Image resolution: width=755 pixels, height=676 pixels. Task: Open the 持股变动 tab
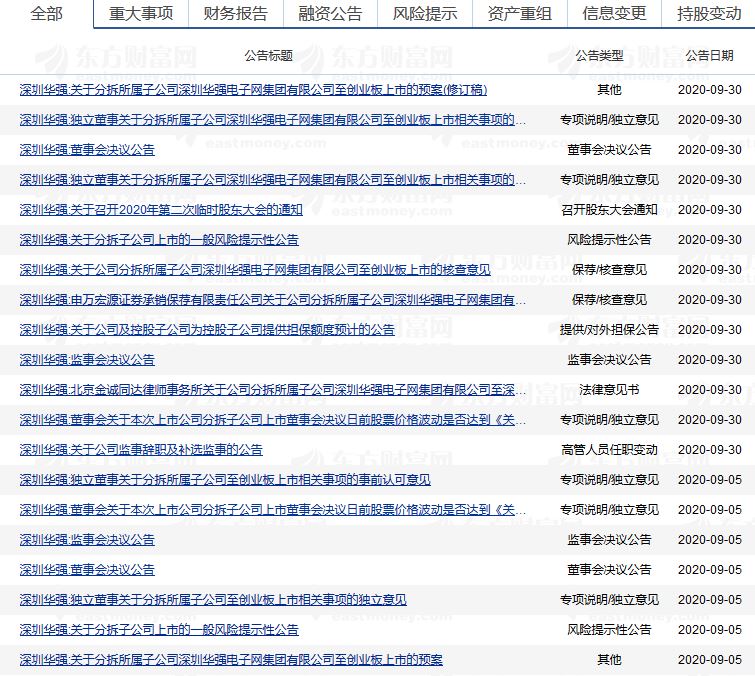coord(709,13)
